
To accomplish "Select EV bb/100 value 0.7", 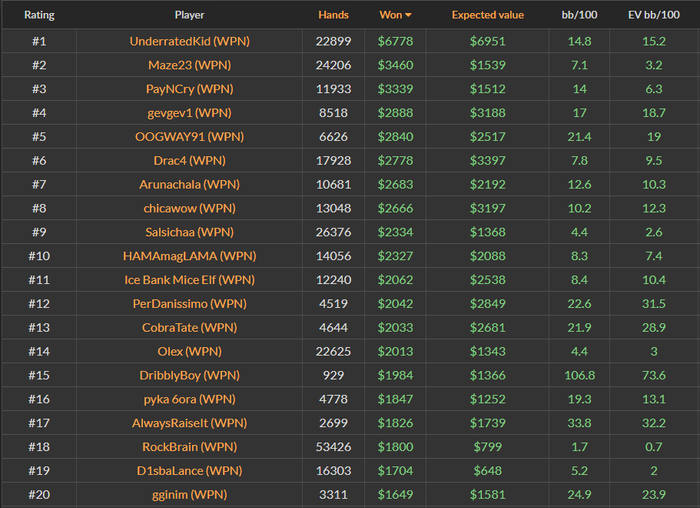I will point(654,447).
